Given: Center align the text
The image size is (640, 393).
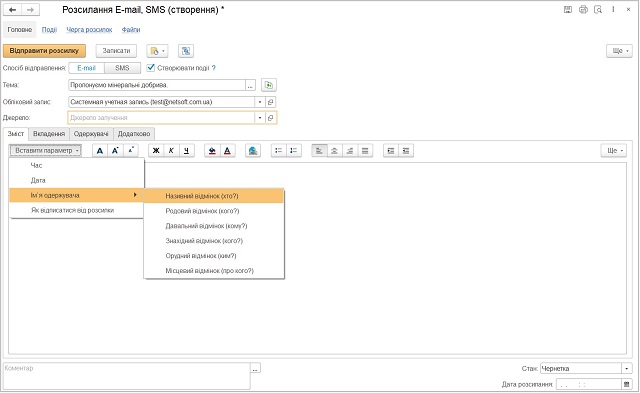Looking at the screenshot, I should click(334, 151).
